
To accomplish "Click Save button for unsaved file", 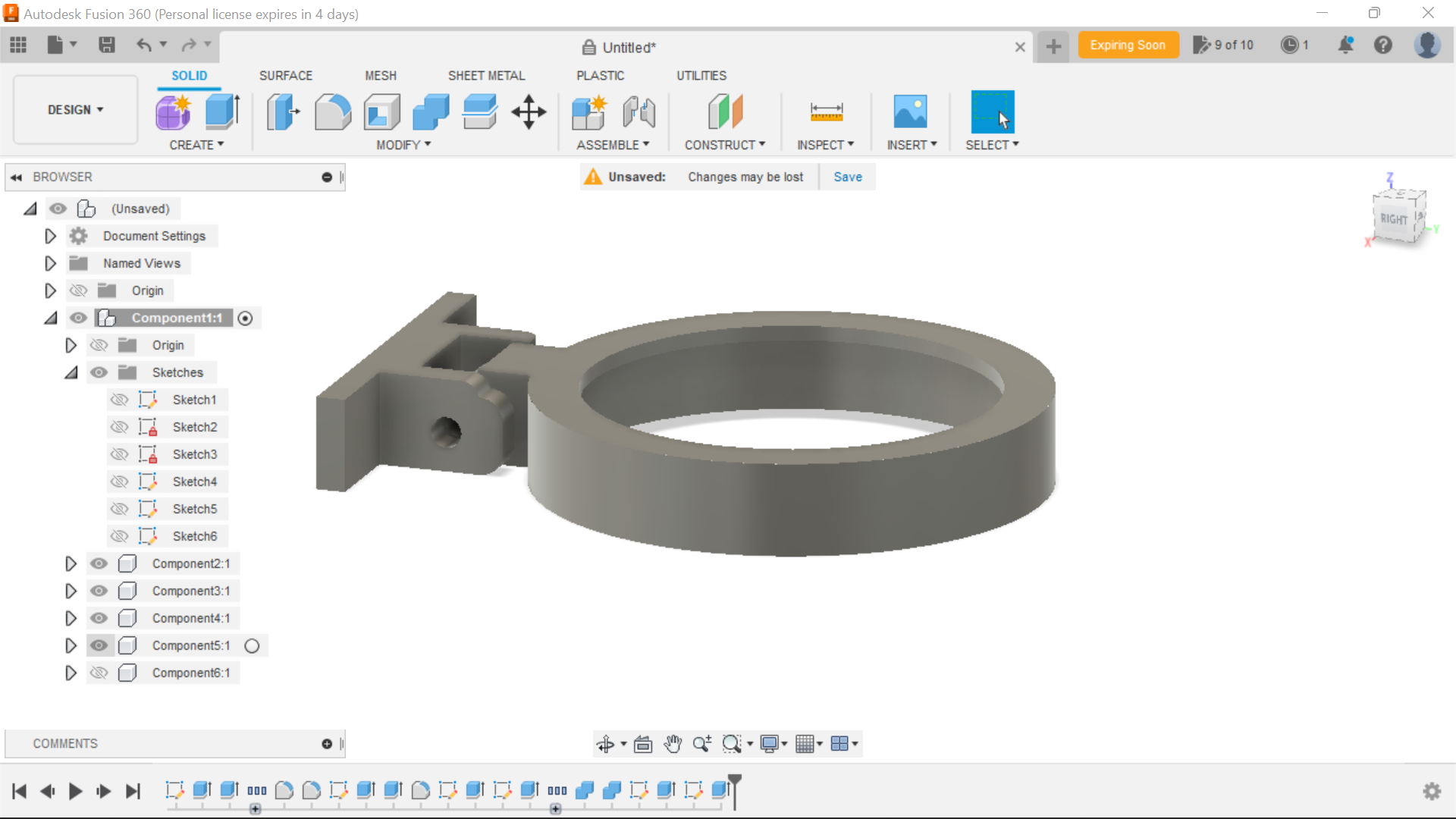I will [x=847, y=176].
